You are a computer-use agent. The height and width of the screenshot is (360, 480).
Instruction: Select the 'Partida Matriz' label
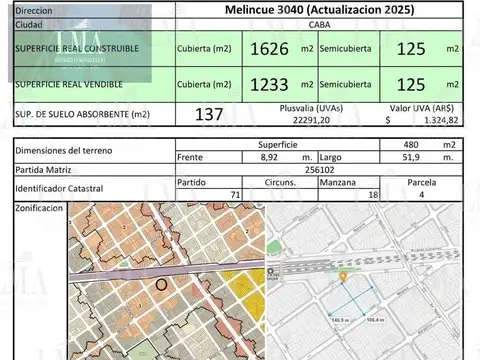(43, 170)
